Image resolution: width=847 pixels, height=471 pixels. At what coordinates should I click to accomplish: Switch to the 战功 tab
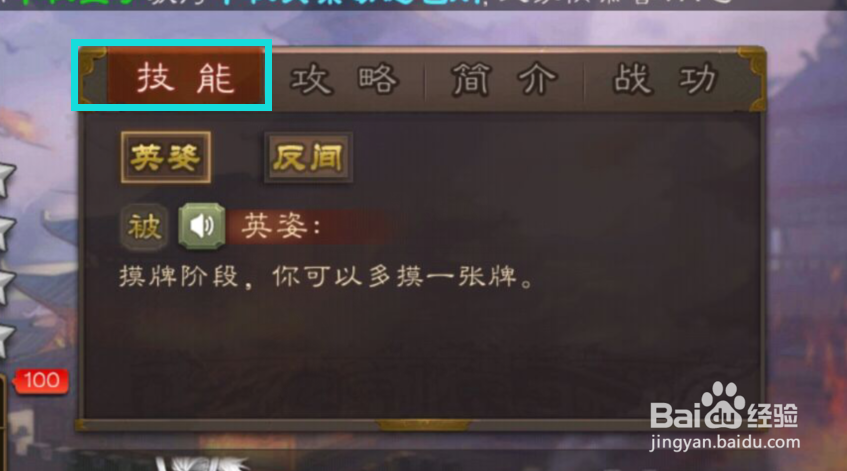click(664, 79)
